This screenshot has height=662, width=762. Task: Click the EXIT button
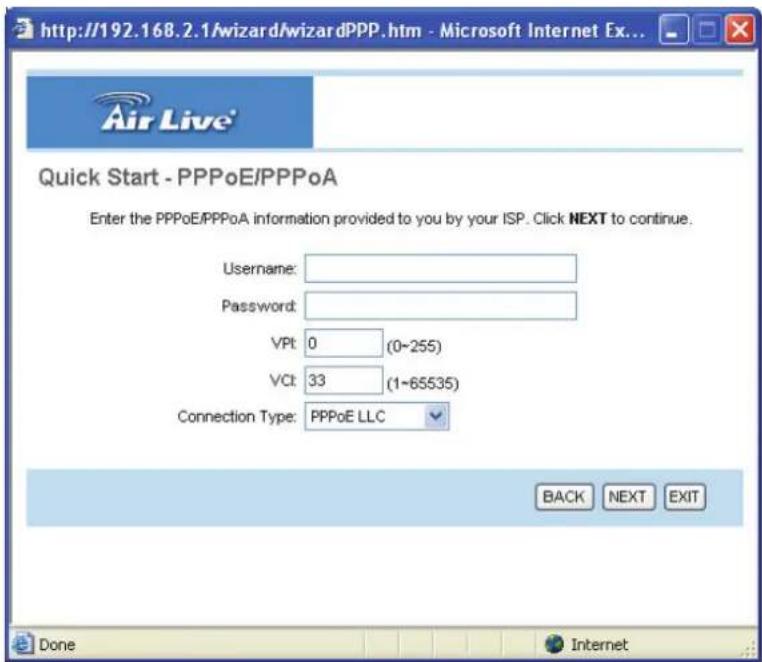684,497
